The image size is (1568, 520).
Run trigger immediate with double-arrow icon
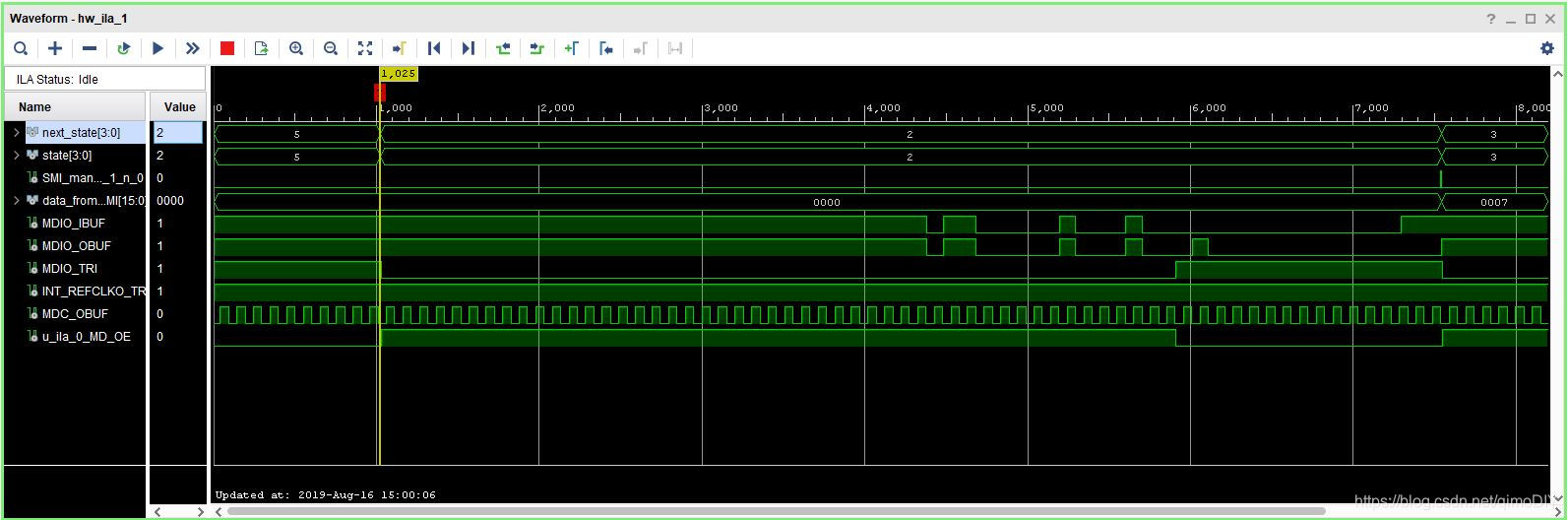(193, 48)
